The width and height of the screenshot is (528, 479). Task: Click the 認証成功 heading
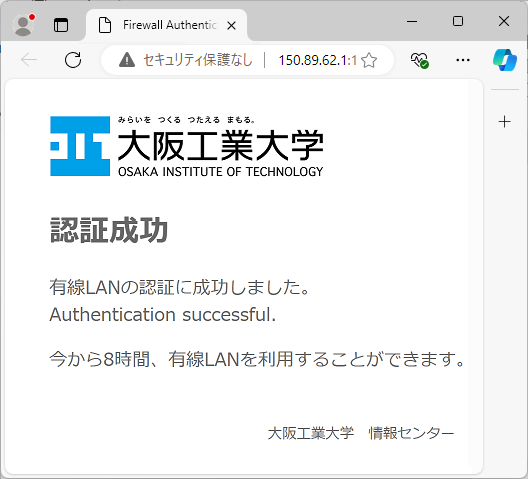(x=109, y=230)
